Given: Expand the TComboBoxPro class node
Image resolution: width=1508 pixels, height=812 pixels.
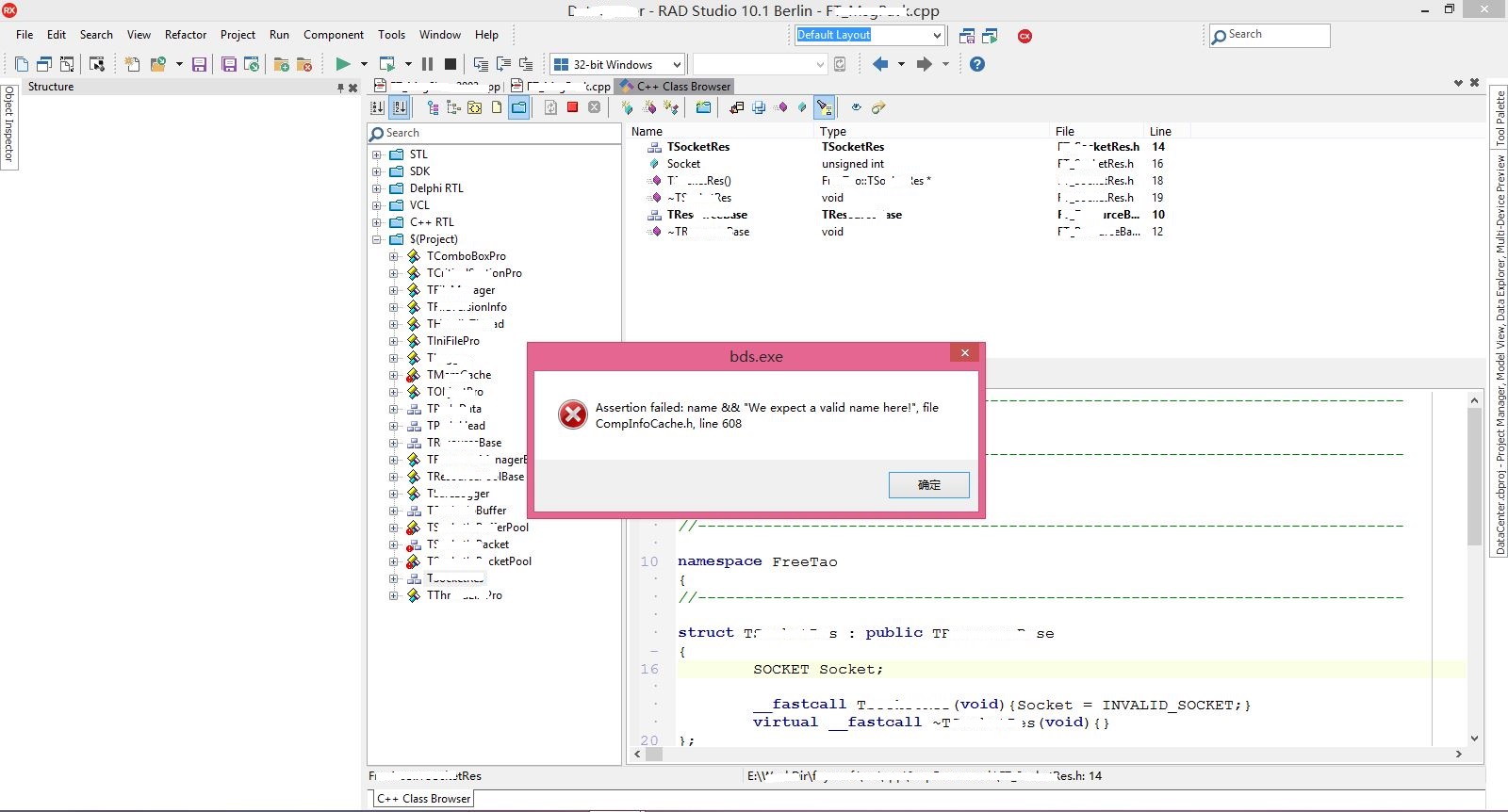Looking at the screenshot, I should pyautogui.click(x=394, y=256).
